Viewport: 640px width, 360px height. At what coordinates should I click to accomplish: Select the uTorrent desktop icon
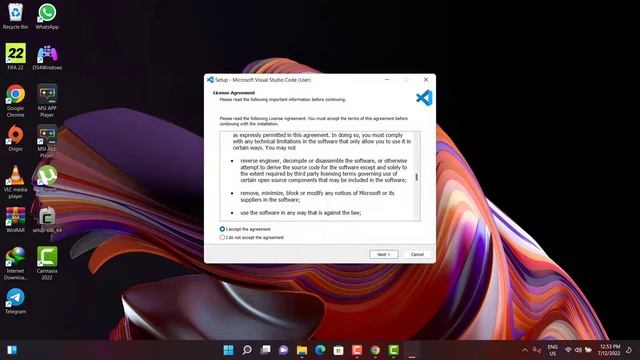(47, 179)
